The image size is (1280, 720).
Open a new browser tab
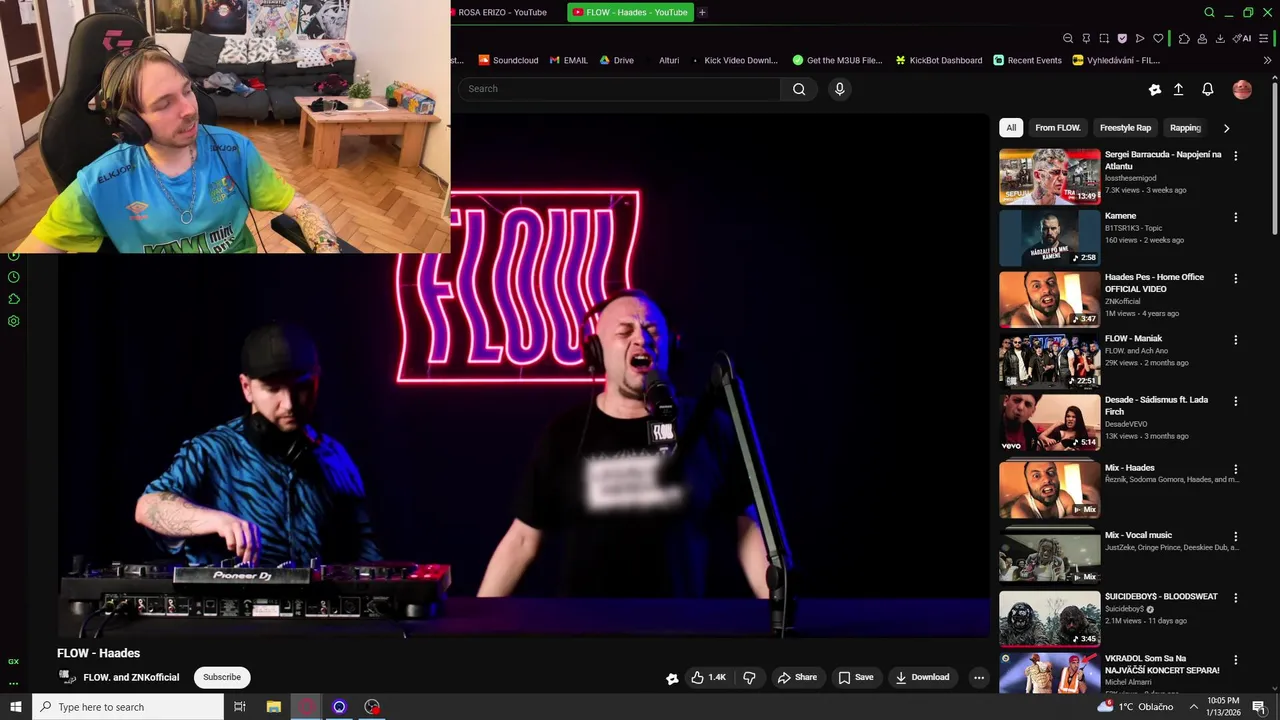[x=702, y=12]
